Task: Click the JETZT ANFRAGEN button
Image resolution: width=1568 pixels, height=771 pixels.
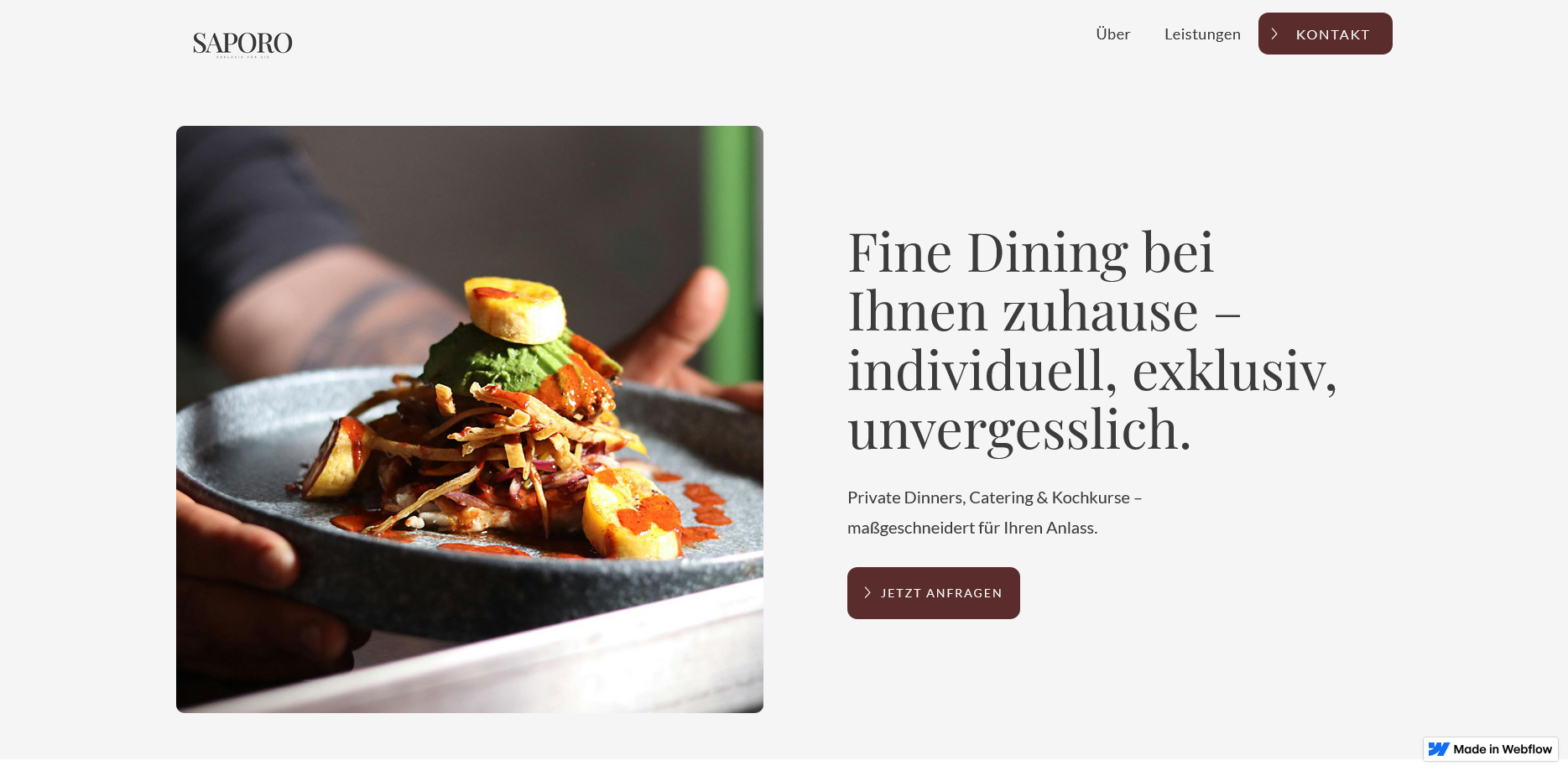Action: [934, 593]
